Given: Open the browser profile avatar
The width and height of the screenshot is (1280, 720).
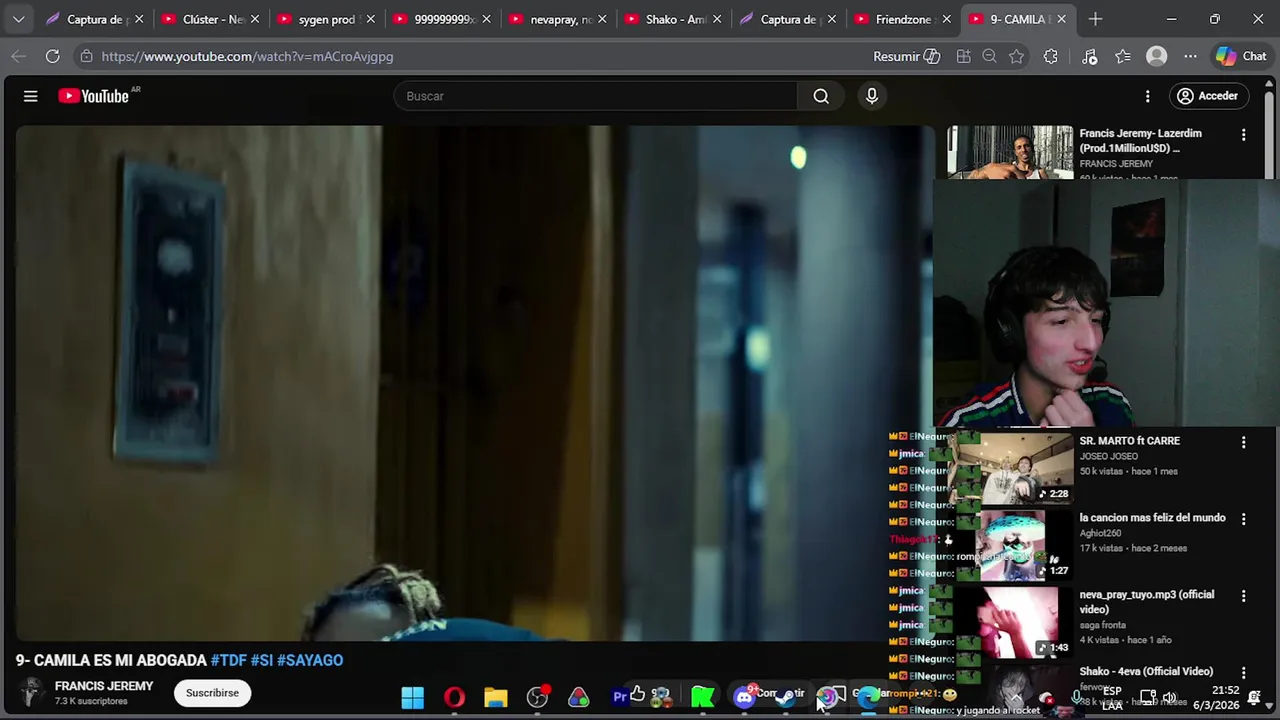Looking at the screenshot, I should [x=1157, y=56].
